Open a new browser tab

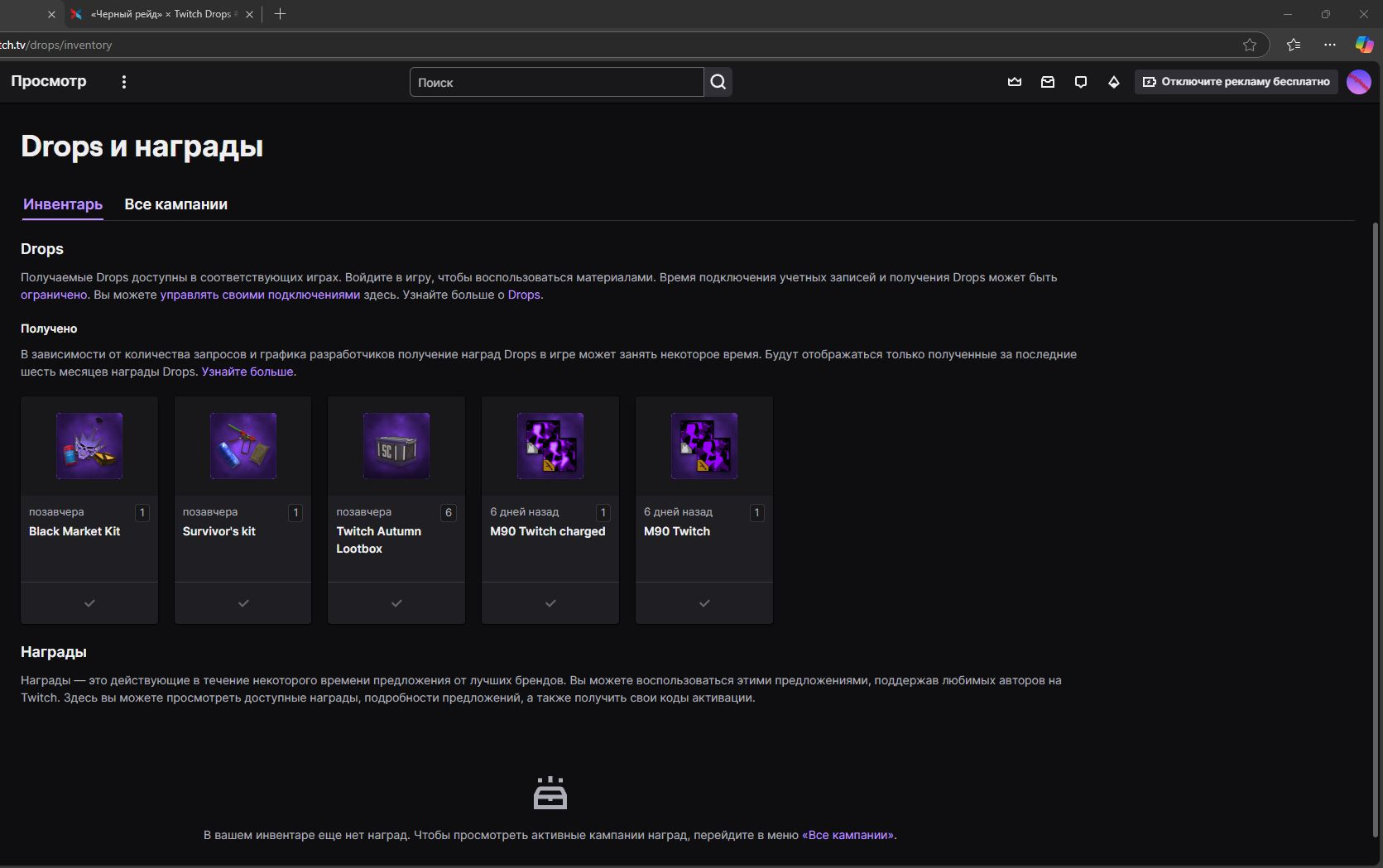coord(280,14)
